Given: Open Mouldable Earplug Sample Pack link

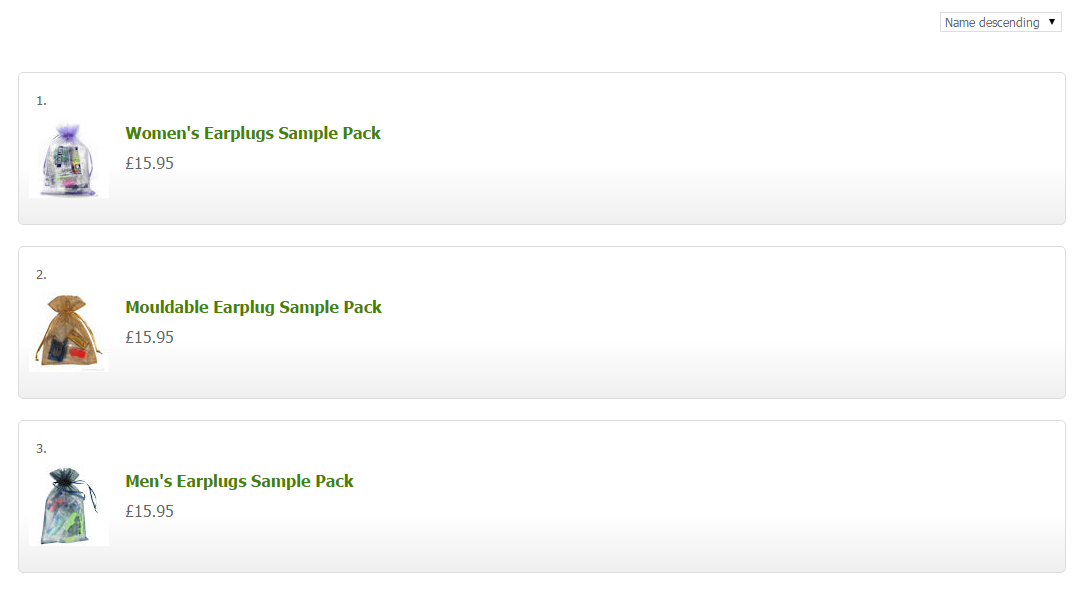Looking at the screenshot, I should 253,307.
